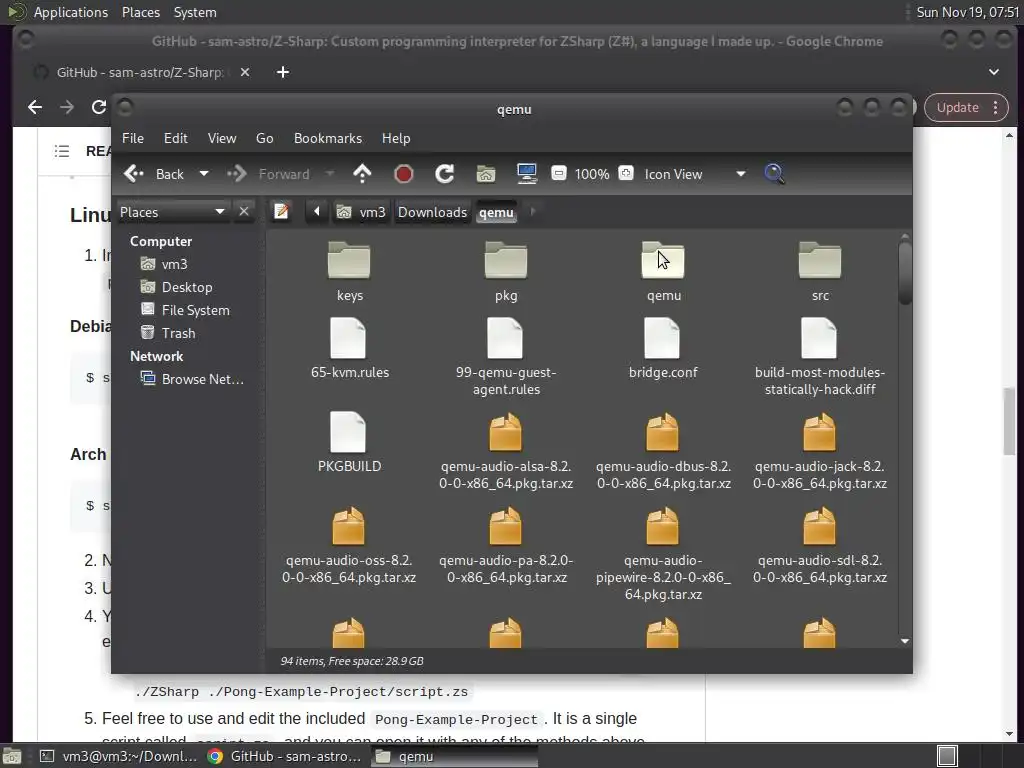Select the vm3 breadcrumb button
The width and height of the screenshot is (1024, 768).
click(x=361, y=212)
